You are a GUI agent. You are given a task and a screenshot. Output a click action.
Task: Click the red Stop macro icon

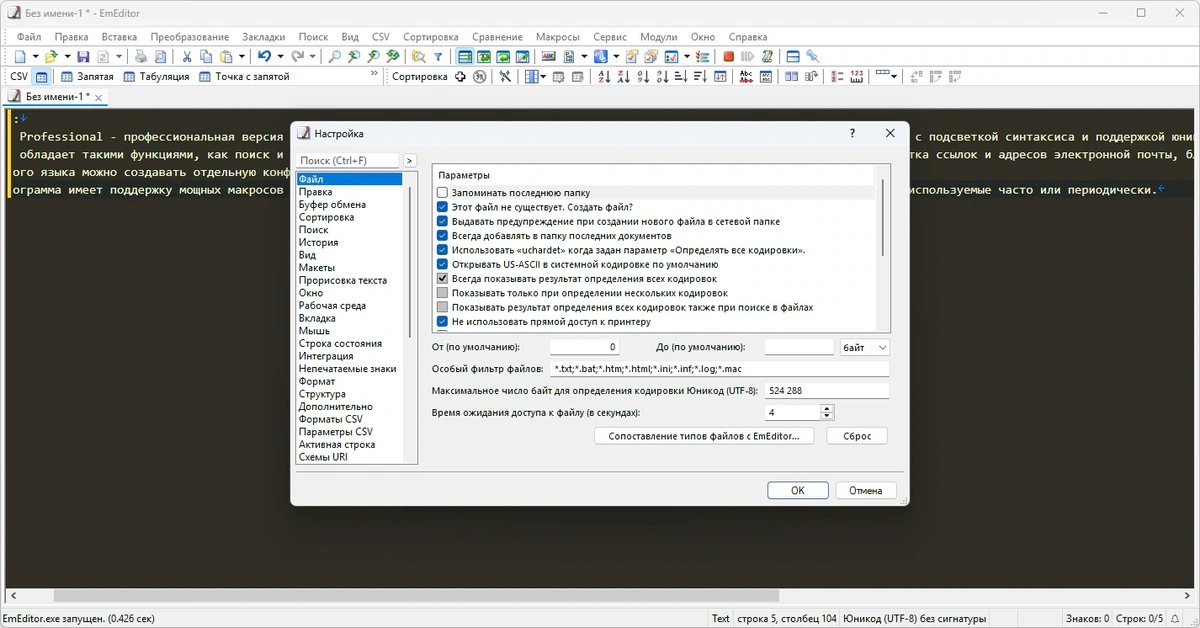tap(729, 56)
